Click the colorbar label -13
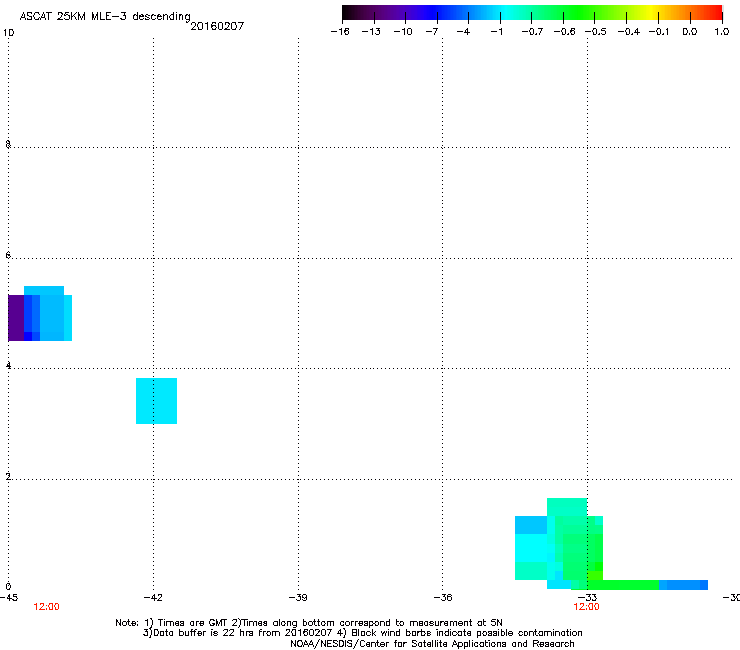 [371, 32]
